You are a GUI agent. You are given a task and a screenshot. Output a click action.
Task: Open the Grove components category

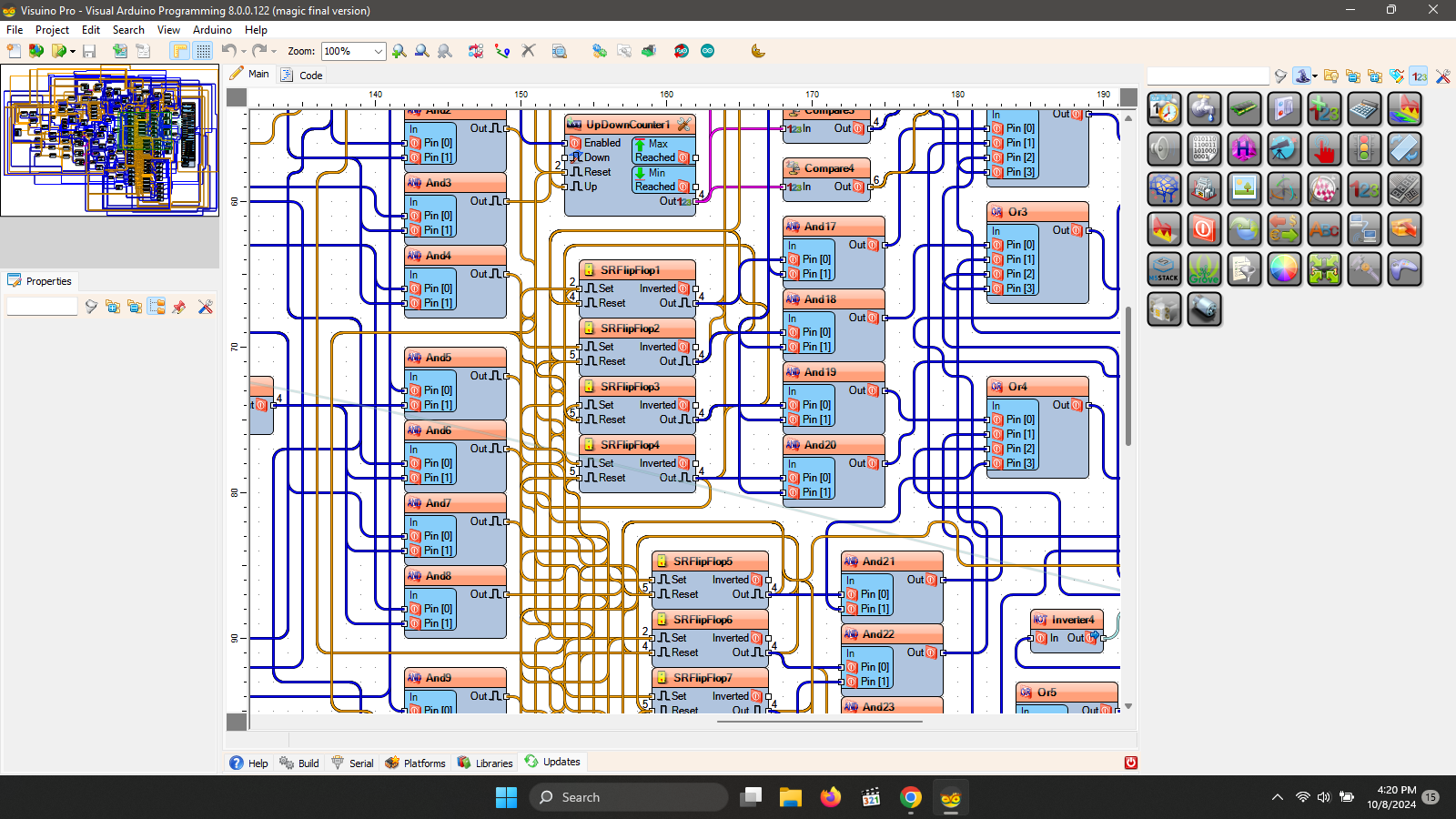point(1204,269)
